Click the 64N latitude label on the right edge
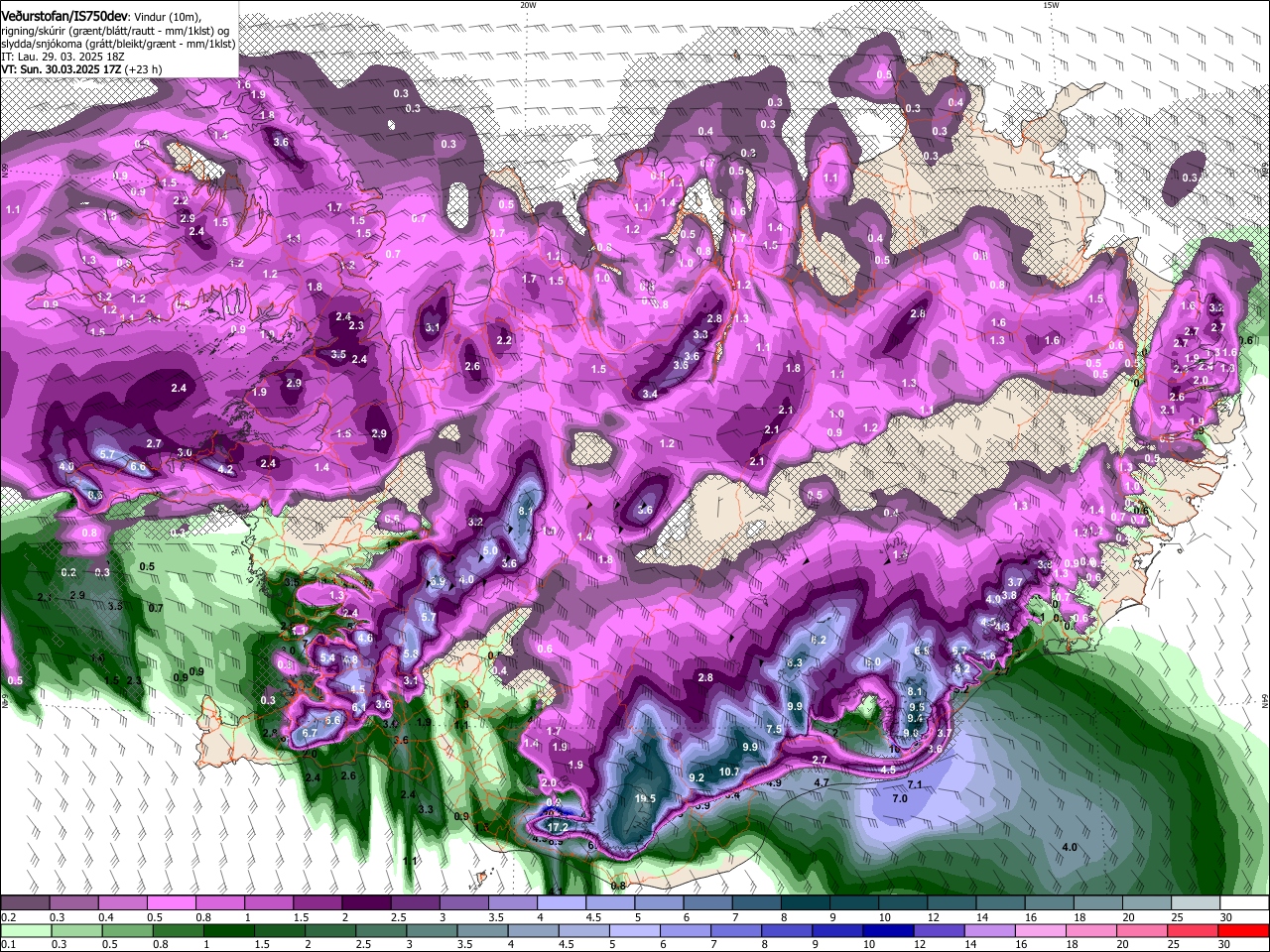1270x952 pixels. click(1265, 700)
